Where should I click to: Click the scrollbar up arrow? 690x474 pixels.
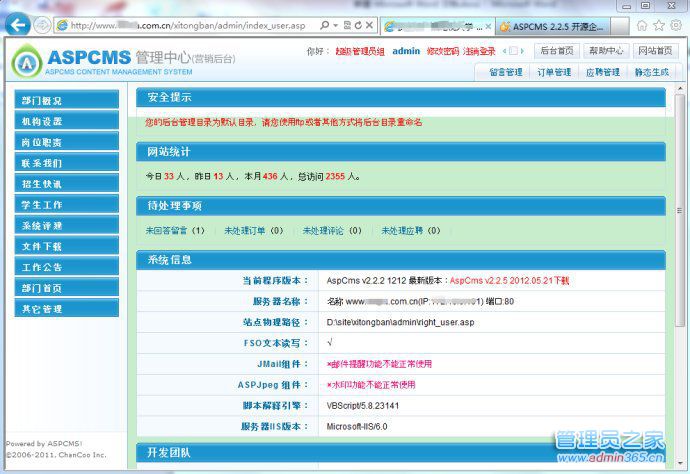pyautogui.click(x=680, y=88)
